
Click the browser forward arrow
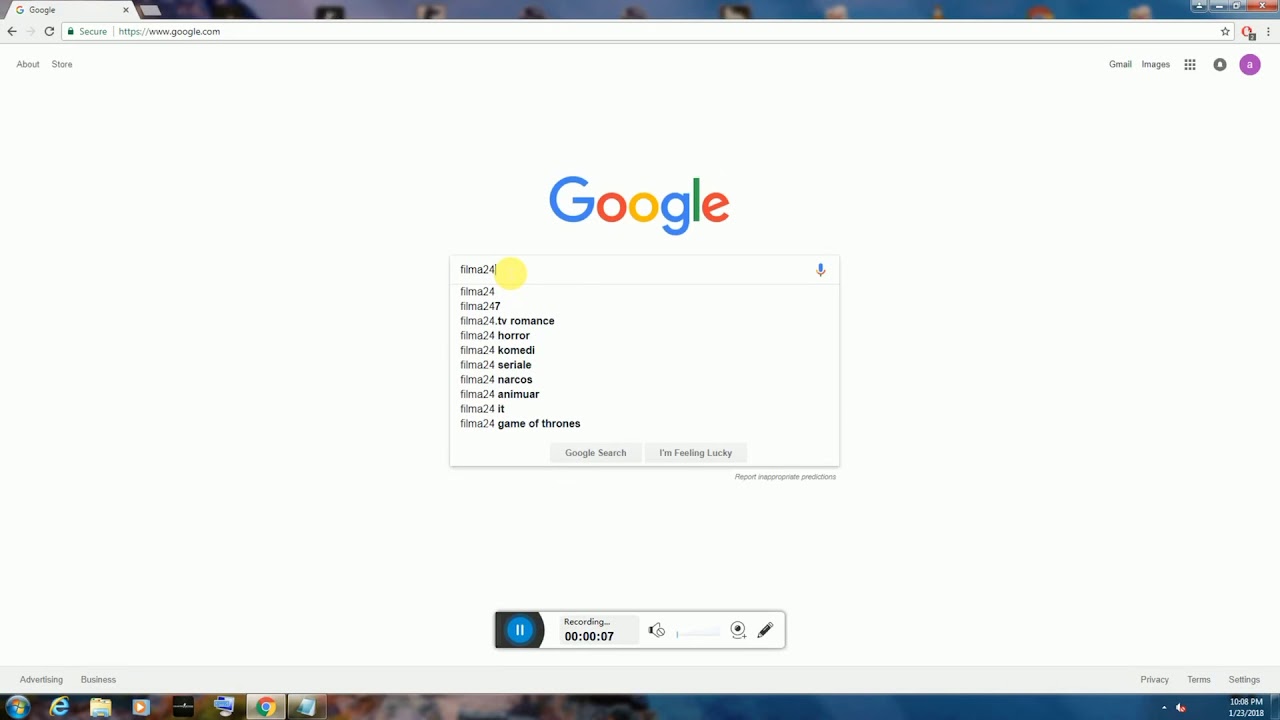click(x=30, y=31)
